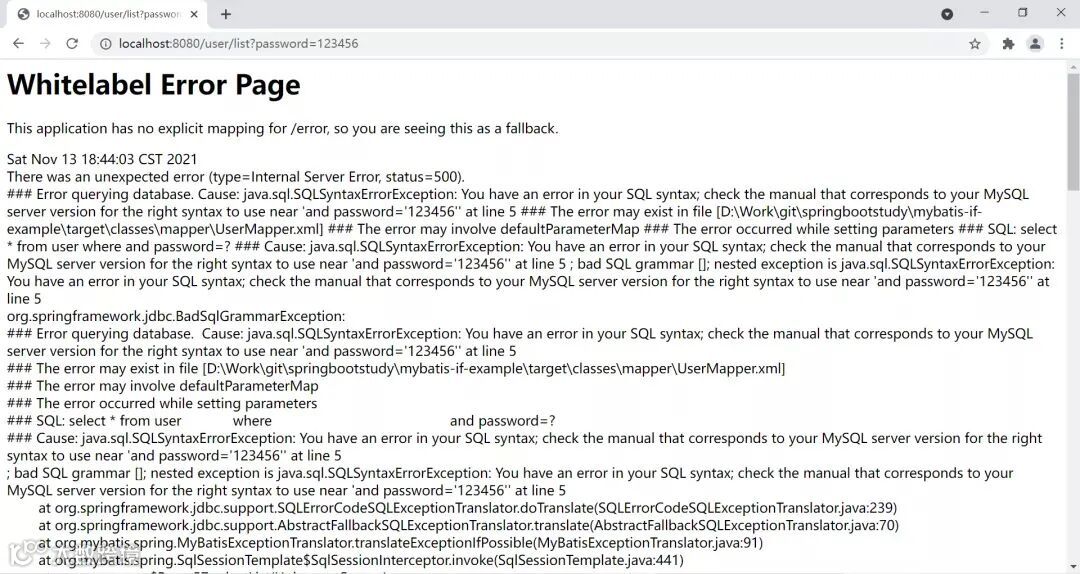1080x574 pixels.
Task: Minimize the browser window
Action: point(985,13)
